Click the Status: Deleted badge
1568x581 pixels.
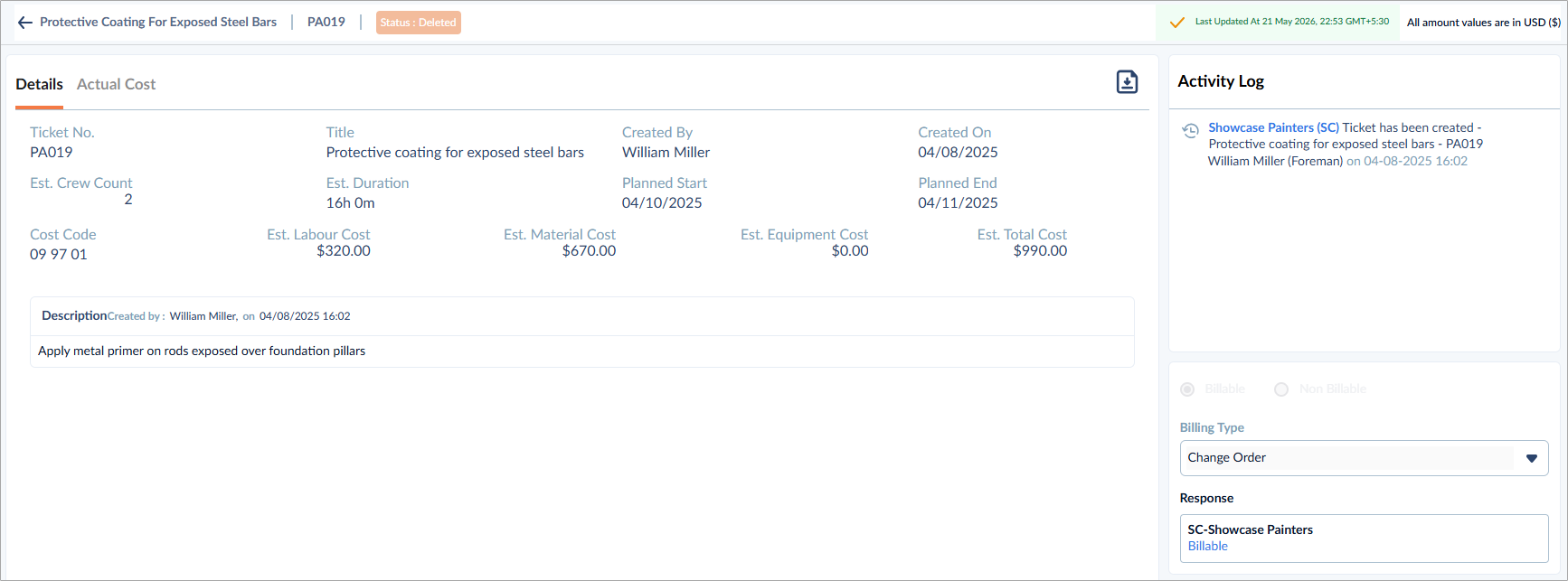pos(419,23)
